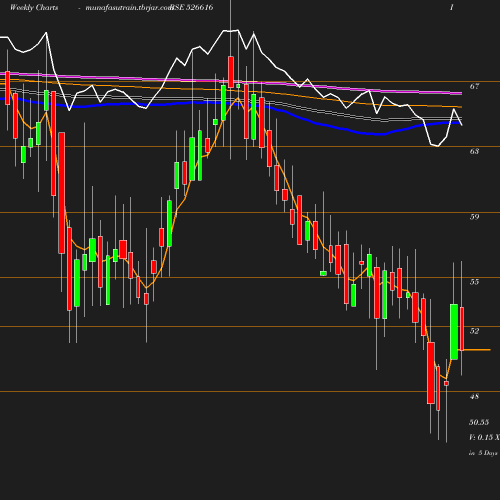This screenshot has width=500, height=500.
Task: Click the price axis label 63
Action: (474, 151)
